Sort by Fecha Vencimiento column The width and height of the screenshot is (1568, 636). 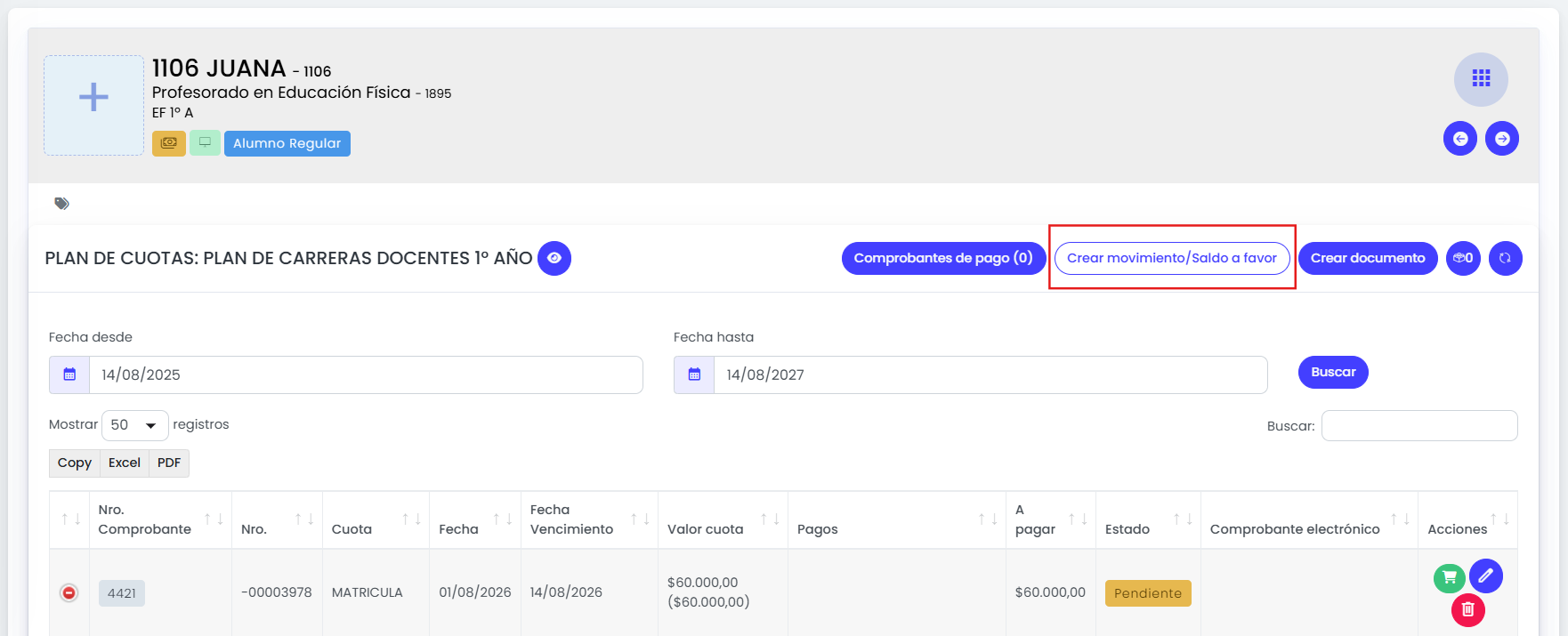[589, 519]
